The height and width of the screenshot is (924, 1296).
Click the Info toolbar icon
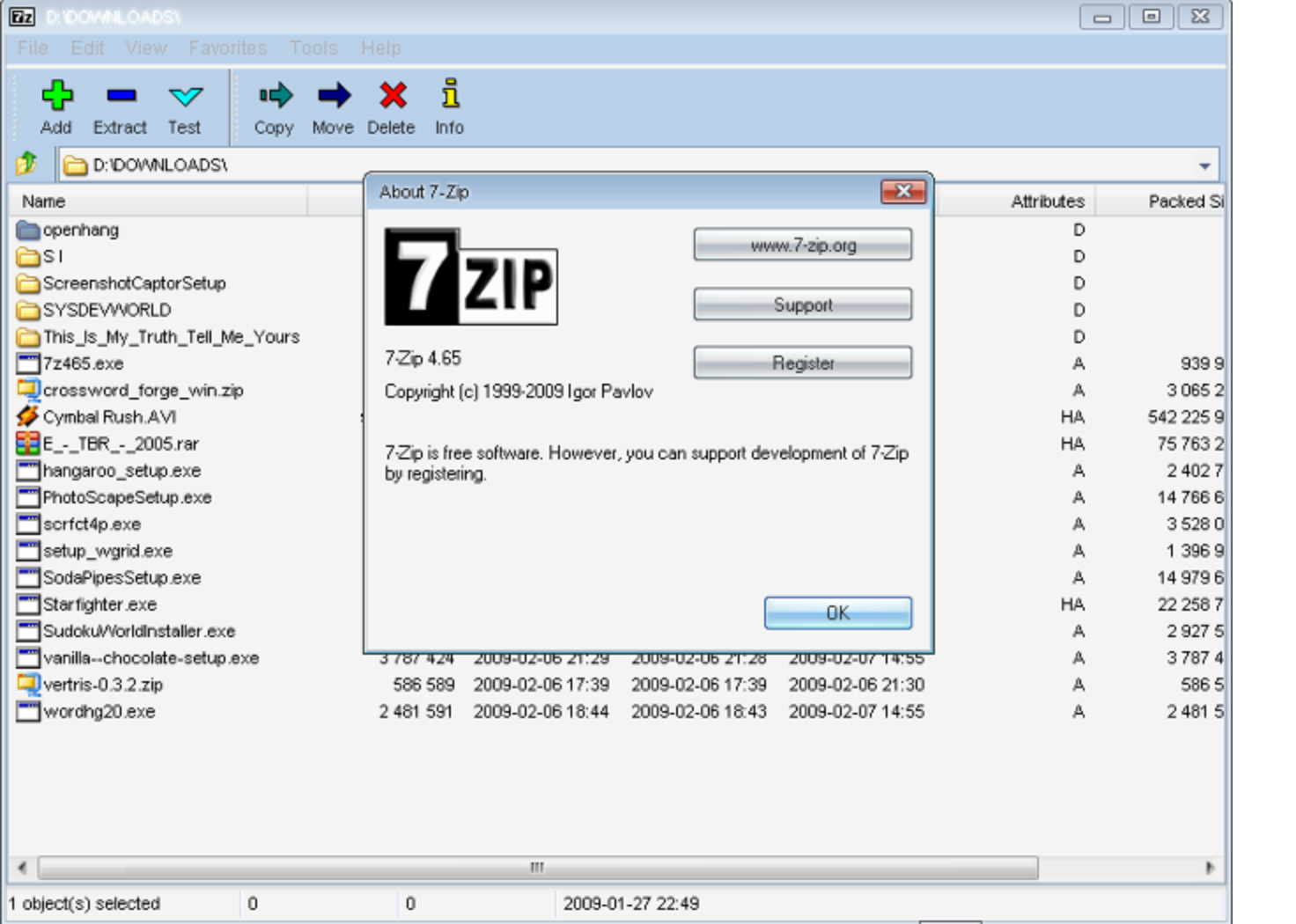tap(450, 93)
